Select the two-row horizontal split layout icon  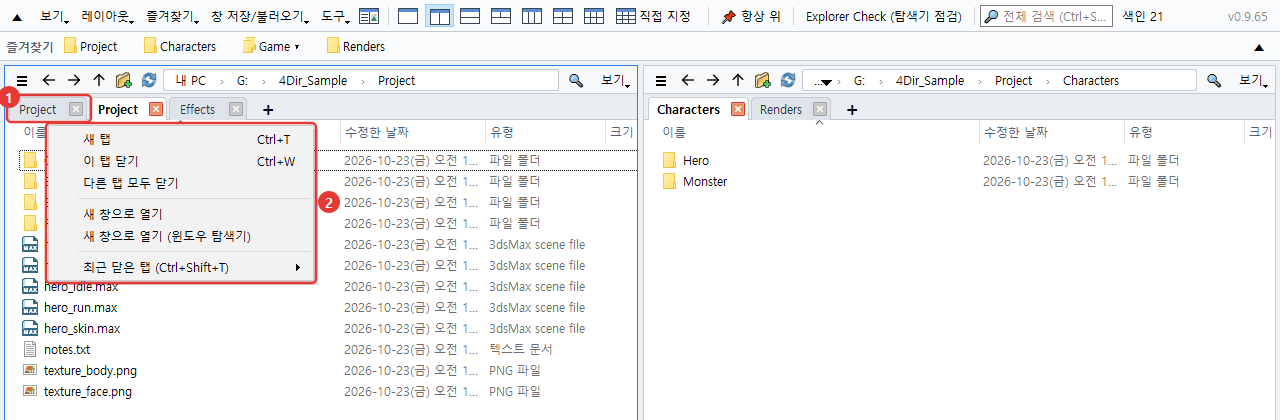pos(470,16)
